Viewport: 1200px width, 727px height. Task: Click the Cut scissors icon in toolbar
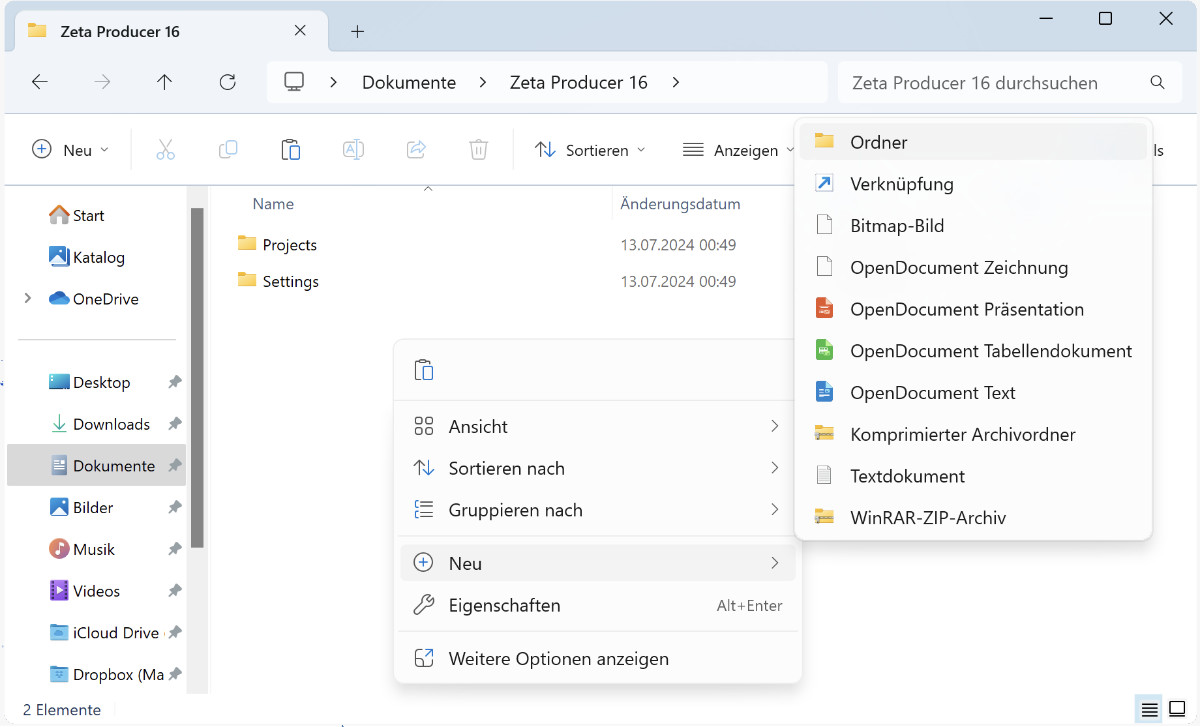(166, 150)
